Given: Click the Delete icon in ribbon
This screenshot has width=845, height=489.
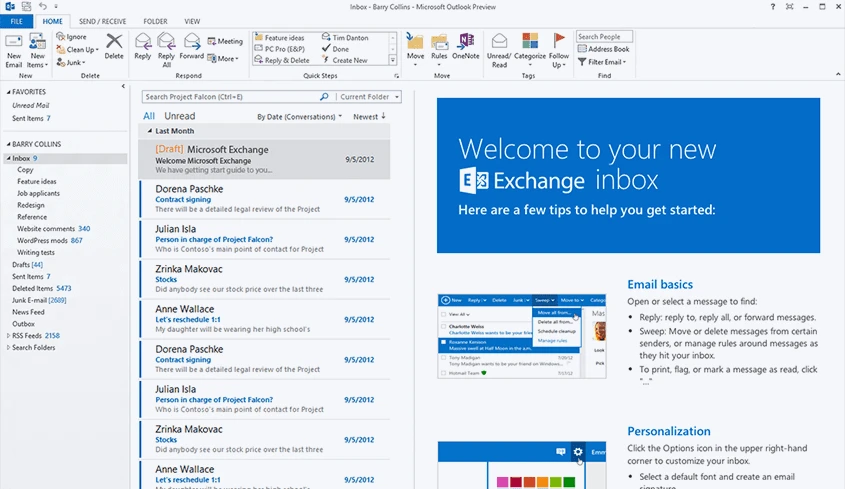Looking at the screenshot, I should tap(114, 43).
